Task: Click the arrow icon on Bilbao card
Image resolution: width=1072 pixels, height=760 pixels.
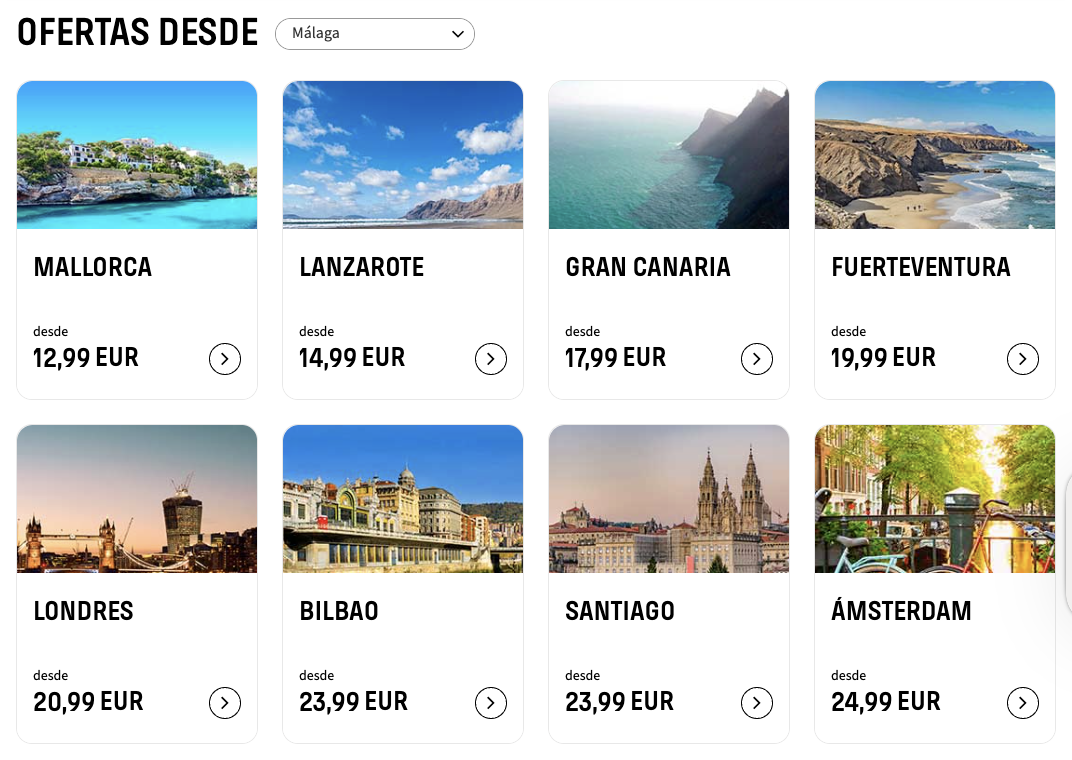Action: point(491,704)
